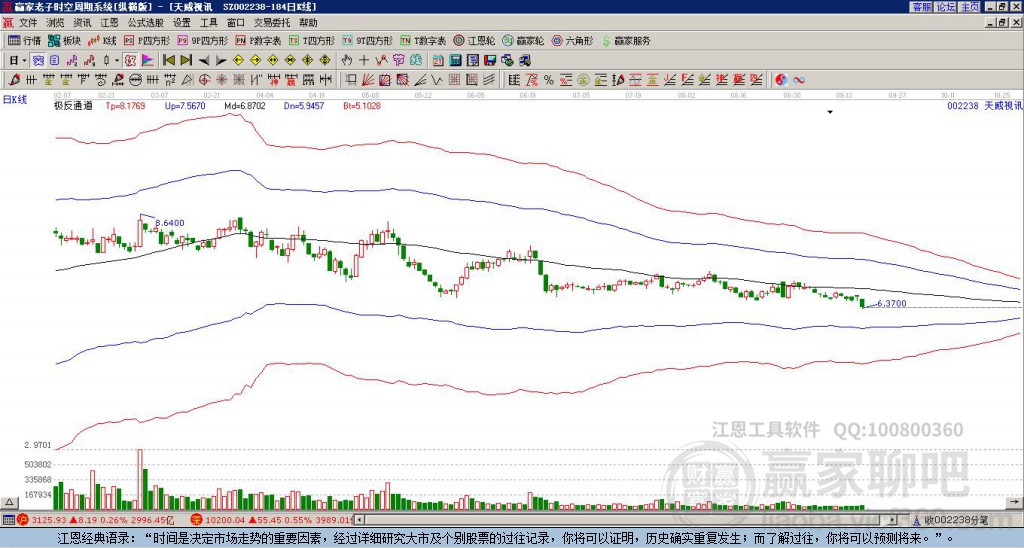Open 论坛 link in title bar
1024x548 pixels.
coord(945,7)
